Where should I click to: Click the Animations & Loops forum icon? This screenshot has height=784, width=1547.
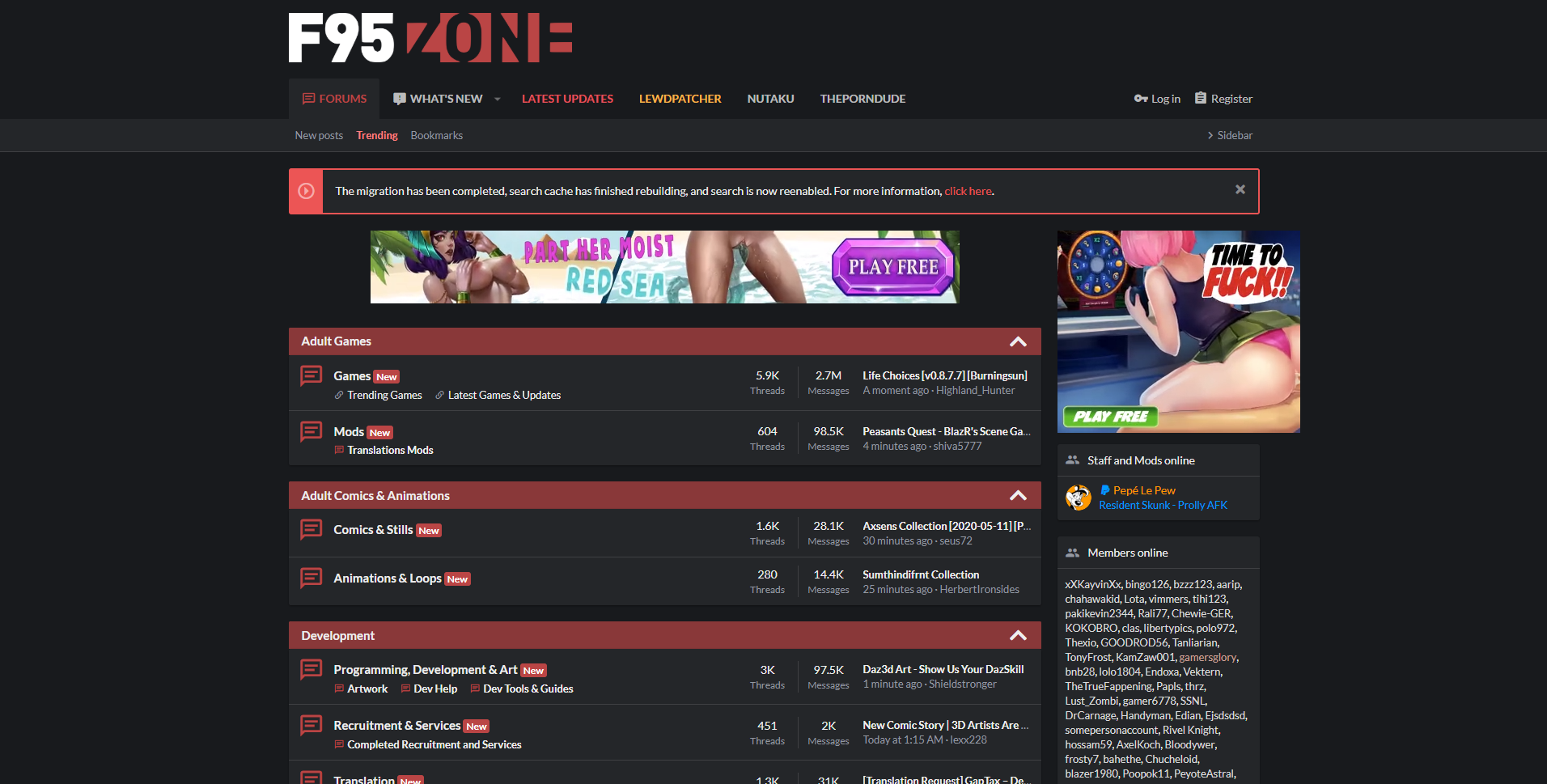click(311, 578)
